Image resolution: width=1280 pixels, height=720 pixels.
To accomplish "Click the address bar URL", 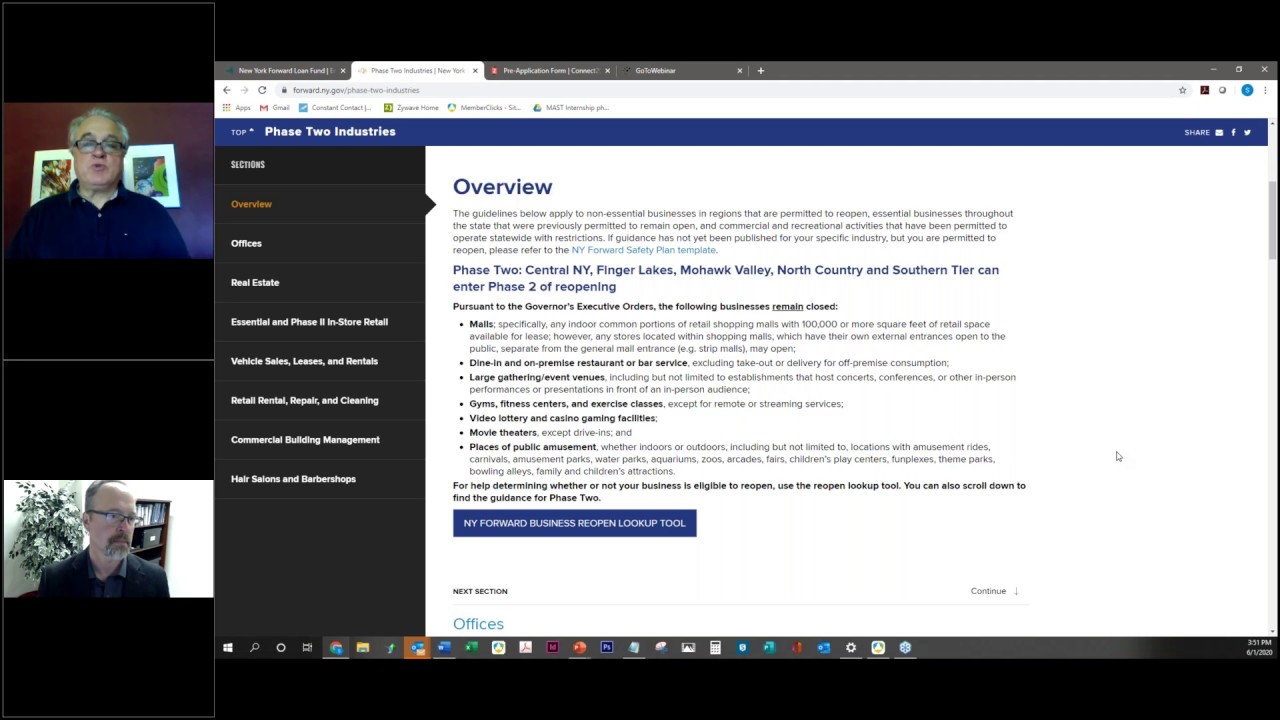I will click(x=356, y=90).
